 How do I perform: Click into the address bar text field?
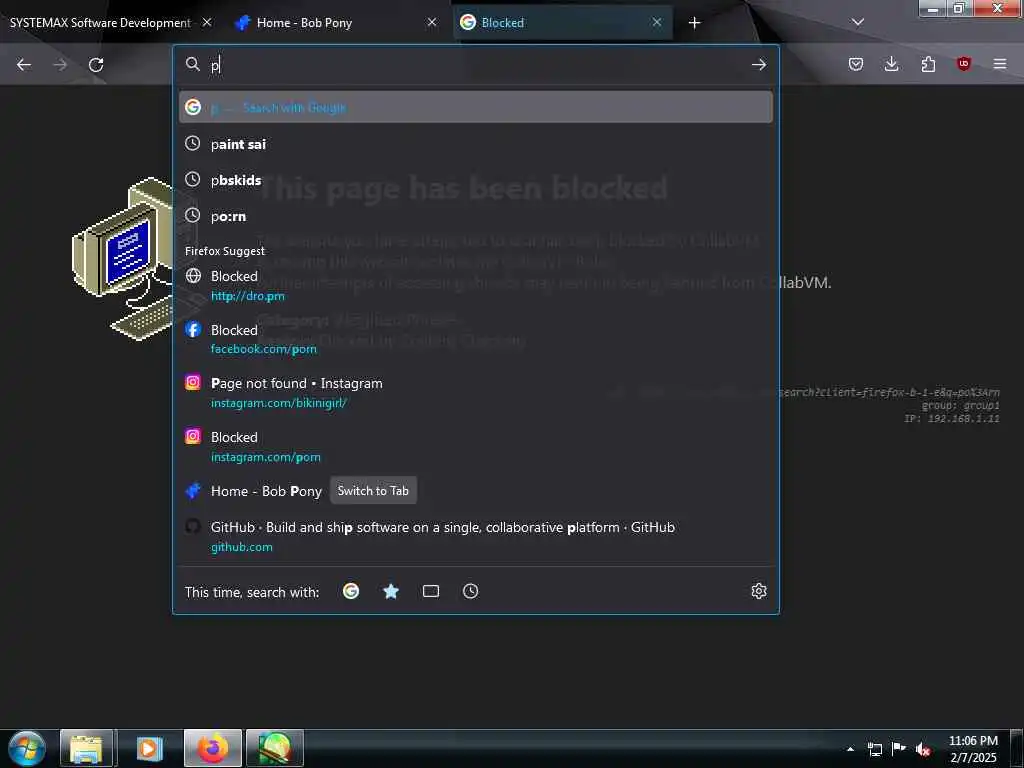click(x=477, y=65)
